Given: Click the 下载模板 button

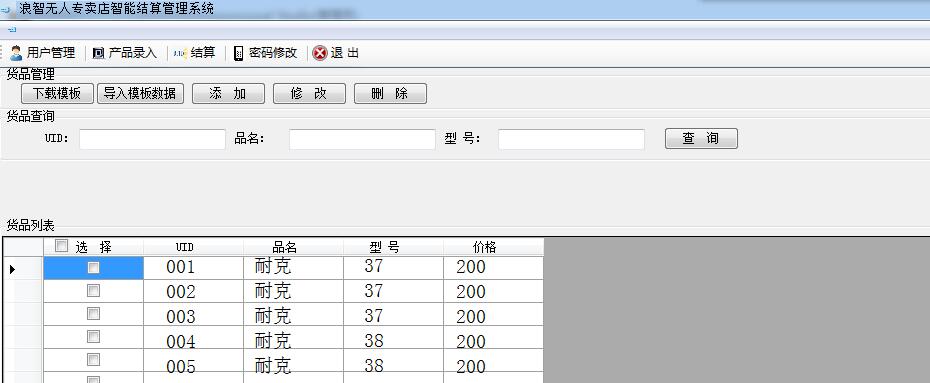Looking at the screenshot, I should pos(57,94).
